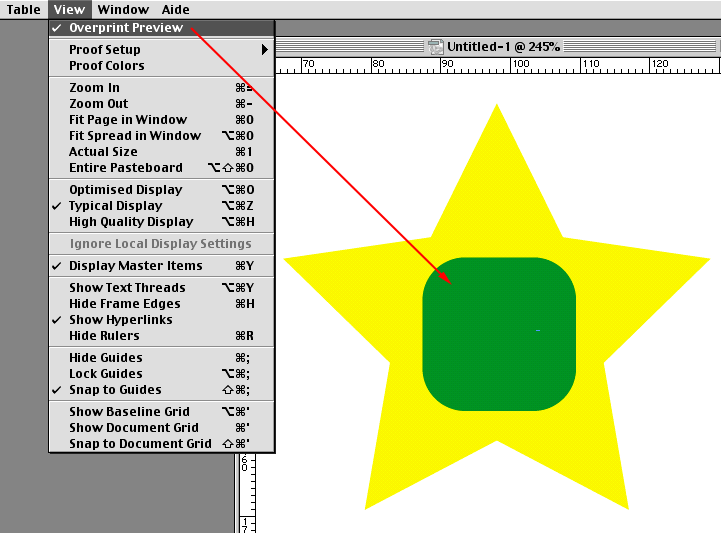Click the document icon beside Untitled-1

pyautogui.click(x=435, y=47)
